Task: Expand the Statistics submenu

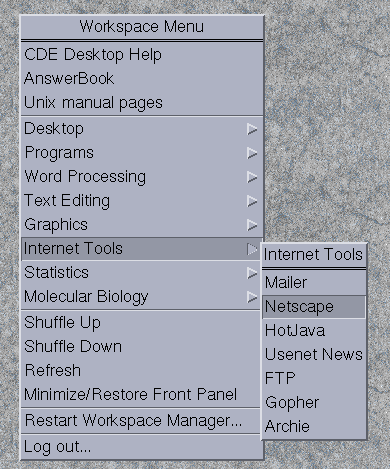Action: tap(142, 273)
